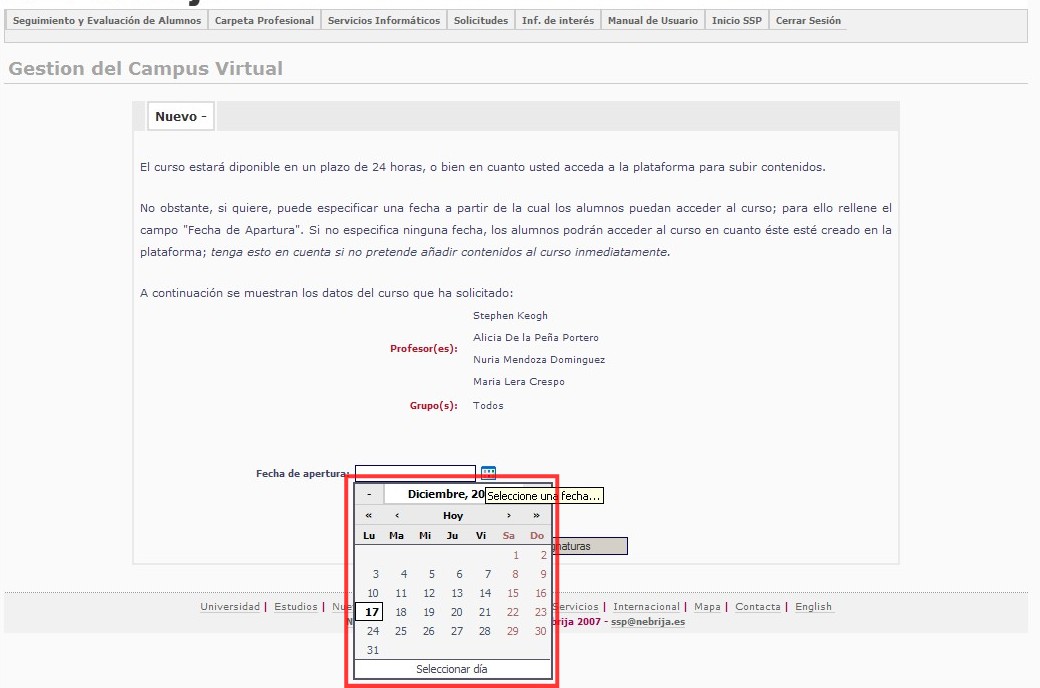1040x688 pixels.
Task: Click professor name Nuria Mendoza Dominguez
Action: 539,360
